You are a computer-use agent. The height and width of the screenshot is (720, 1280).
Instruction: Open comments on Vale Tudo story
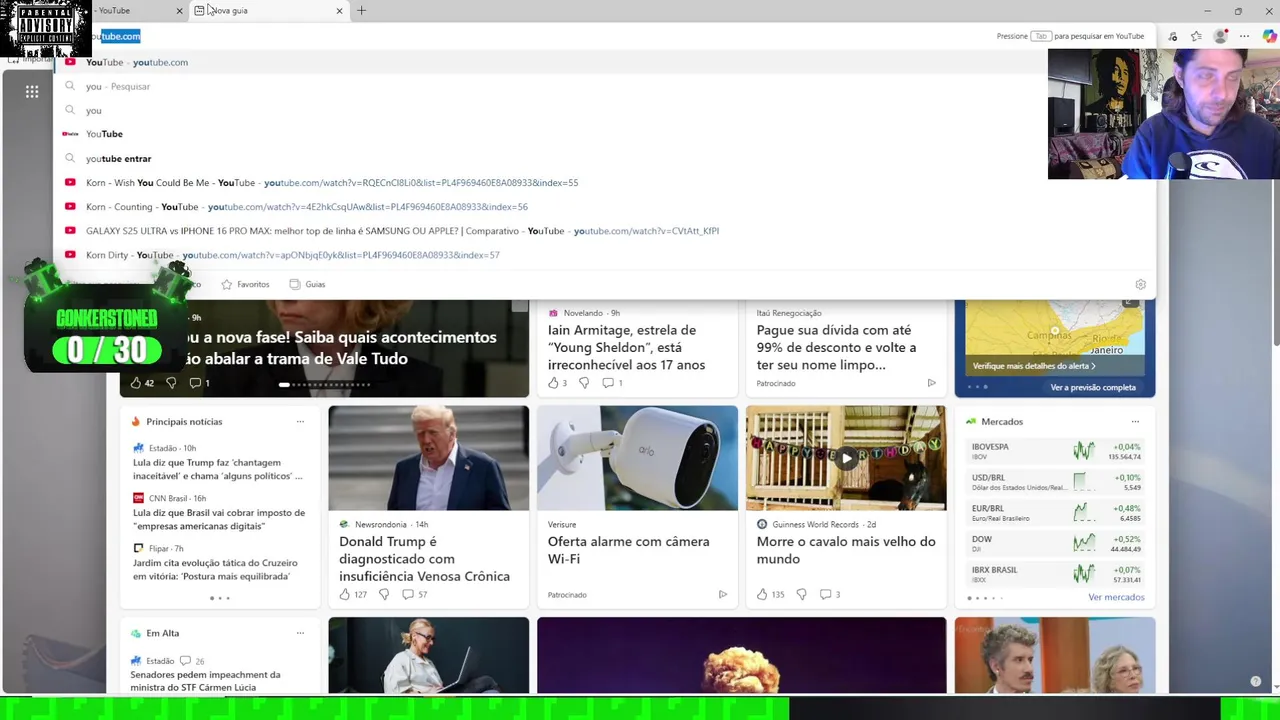[x=198, y=383]
